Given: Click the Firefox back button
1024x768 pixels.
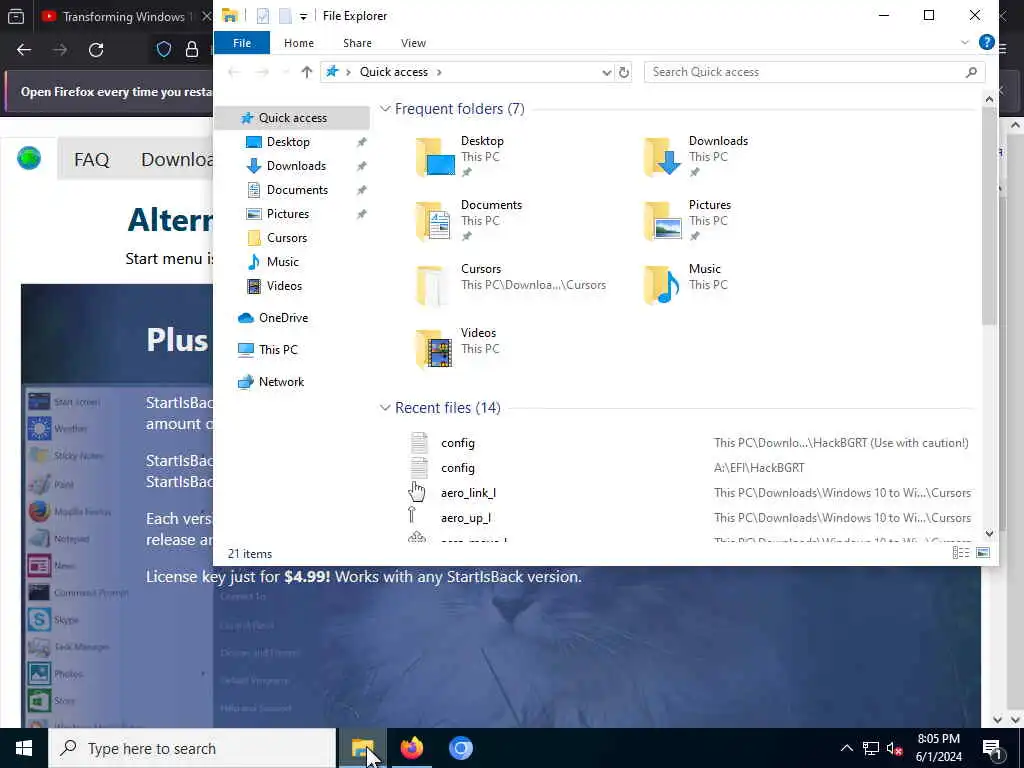Looking at the screenshot, I should [x=24, y=50].
